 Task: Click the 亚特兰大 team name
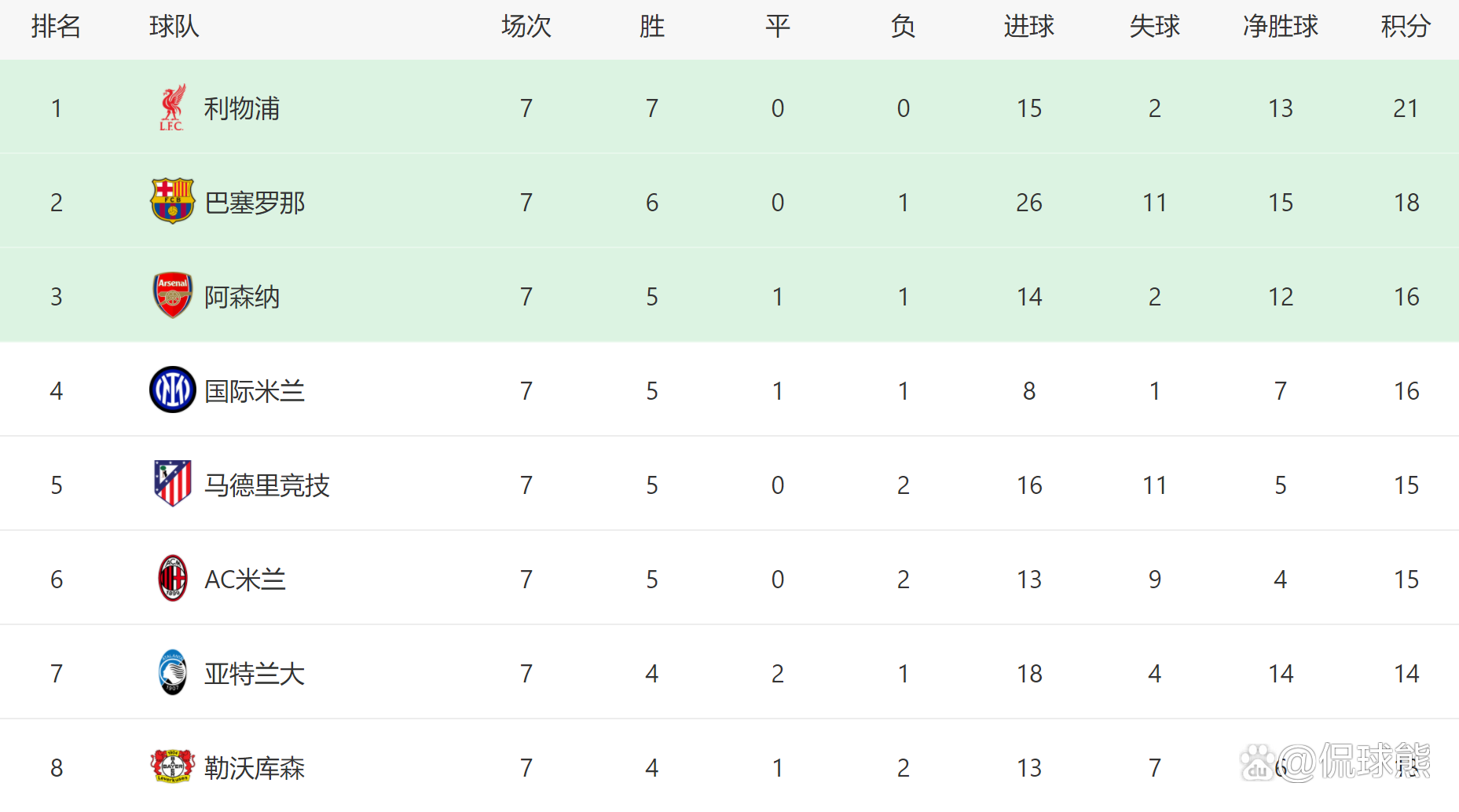click(x=255, y=674)
